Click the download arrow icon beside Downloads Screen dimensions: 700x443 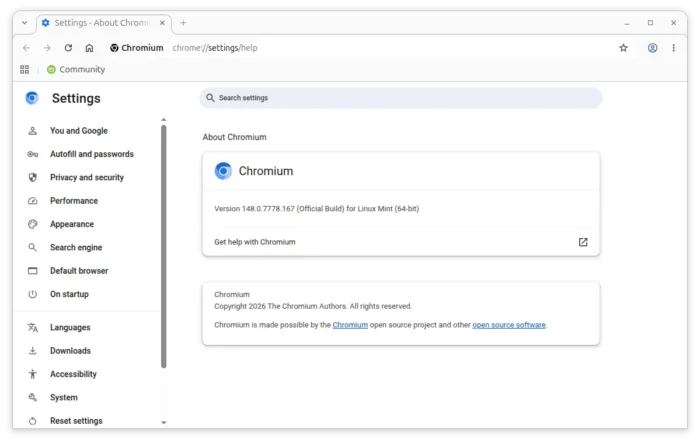(x=33, y=351)
